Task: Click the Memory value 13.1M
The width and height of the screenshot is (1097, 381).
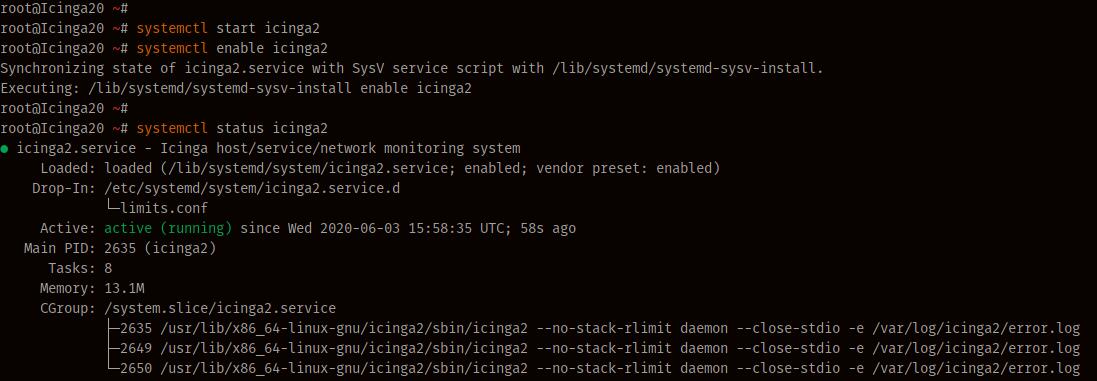Action: [124, 288]
